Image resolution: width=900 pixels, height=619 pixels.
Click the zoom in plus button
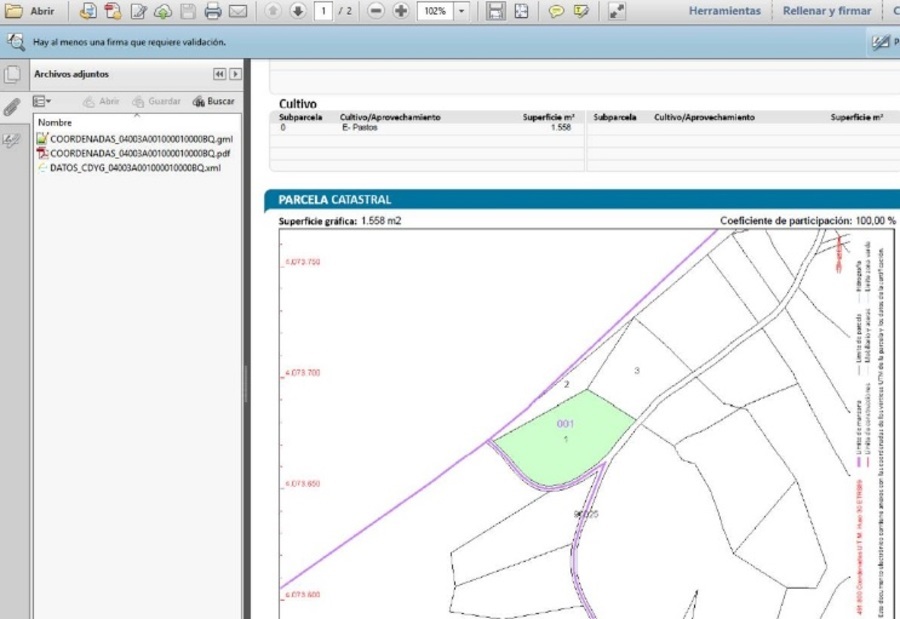[x=400, y=11]
